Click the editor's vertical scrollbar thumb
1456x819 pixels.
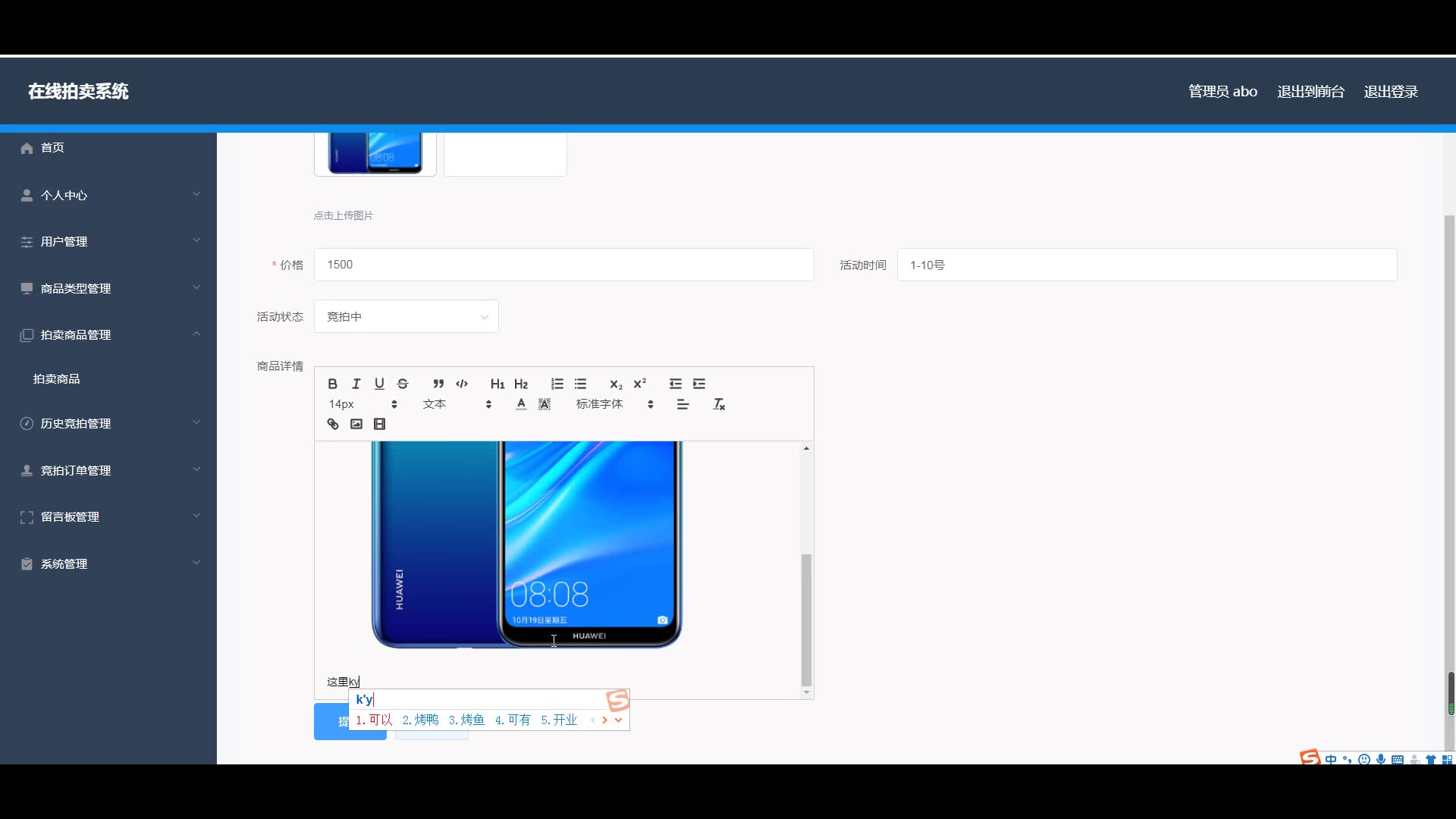[806, 620]
